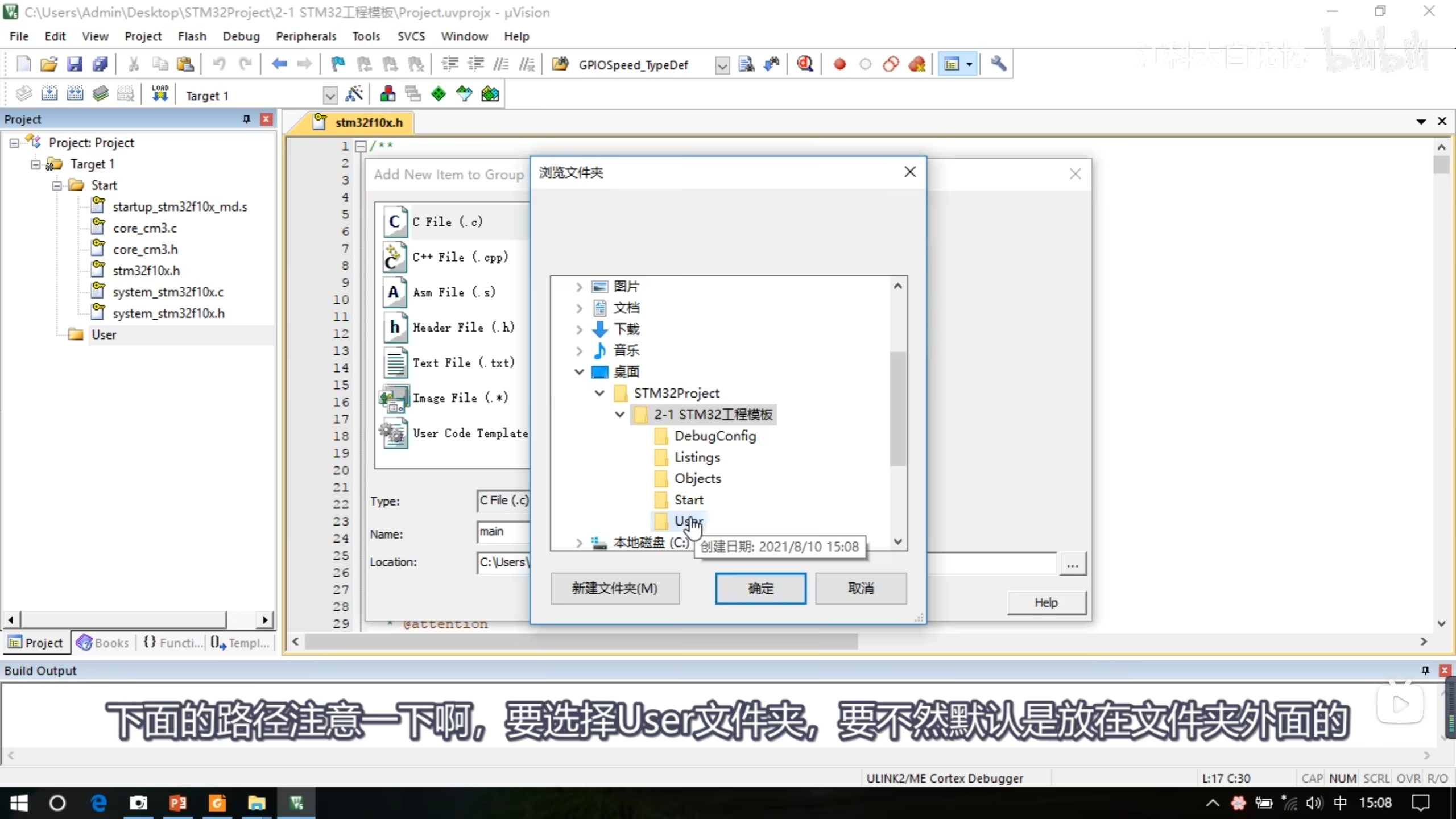The image size is (1456, 819).
Task: Select the Listings folder
Action: point(697,457)
